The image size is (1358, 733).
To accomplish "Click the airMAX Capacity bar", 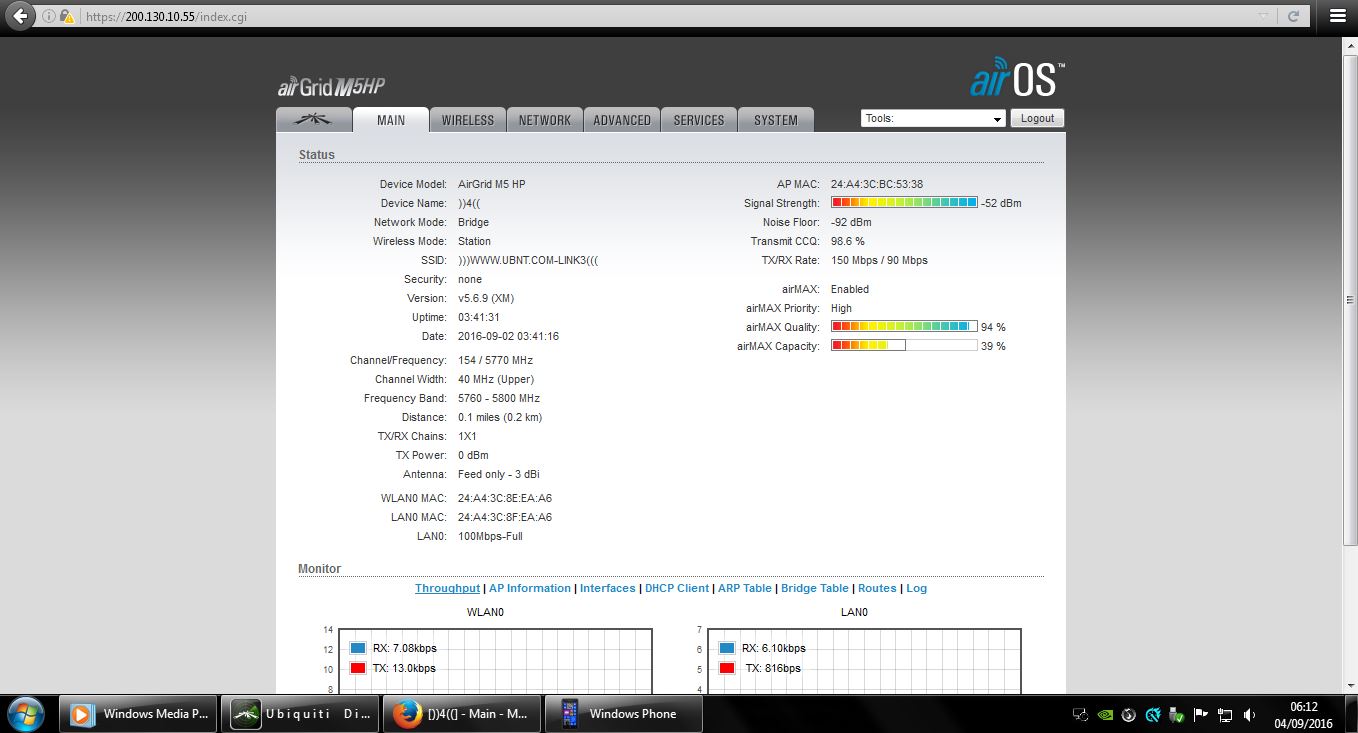I will click(x=904, y=346).
